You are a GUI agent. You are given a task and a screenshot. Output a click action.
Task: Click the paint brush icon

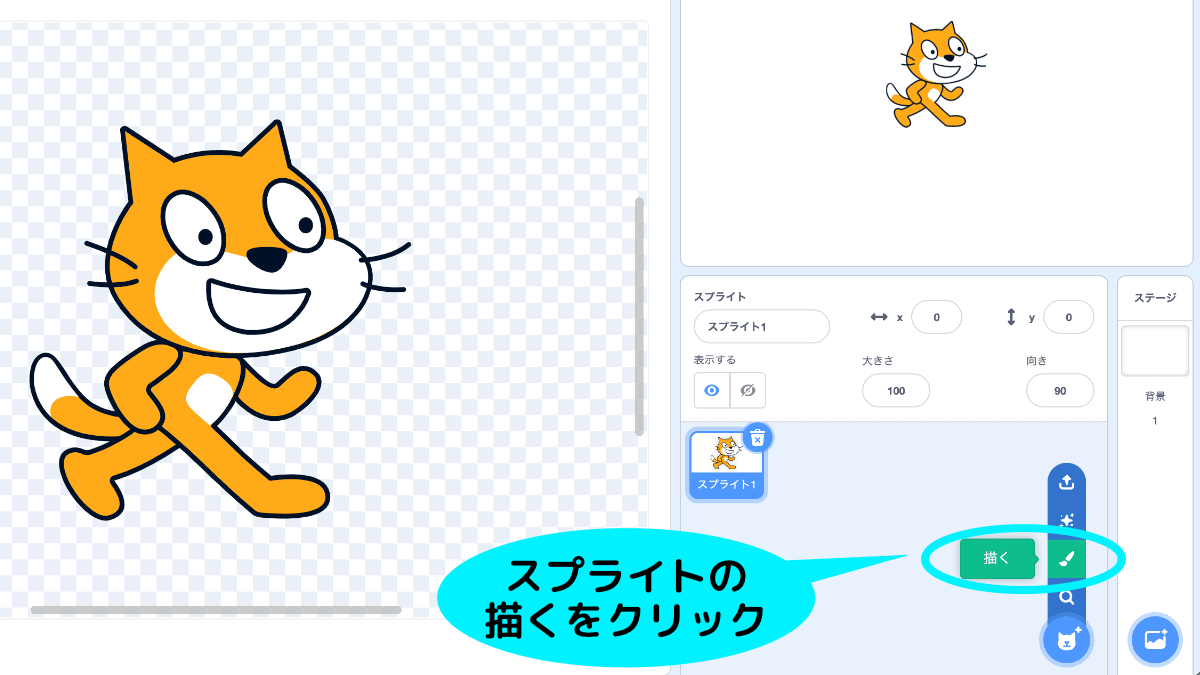click(1066, 559)
